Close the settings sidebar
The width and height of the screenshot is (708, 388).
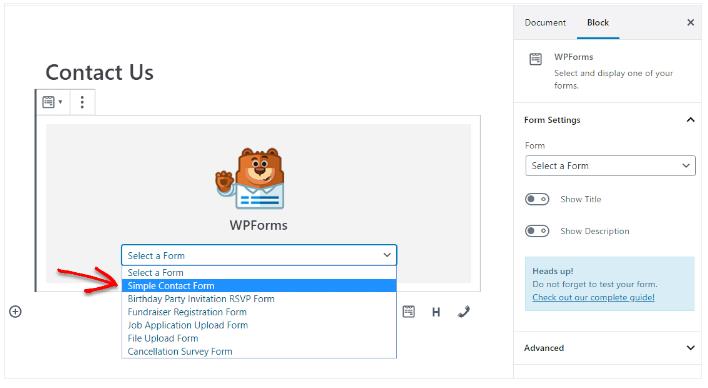tap(690, 23)
